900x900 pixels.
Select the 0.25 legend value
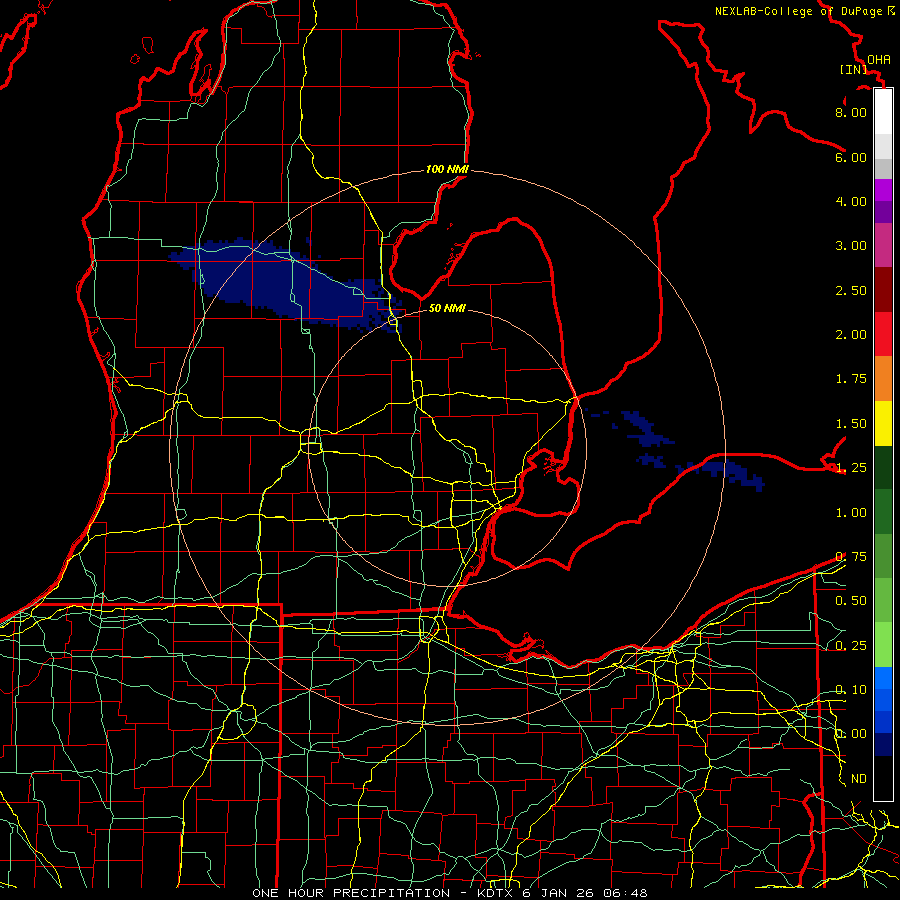point(851,646)
